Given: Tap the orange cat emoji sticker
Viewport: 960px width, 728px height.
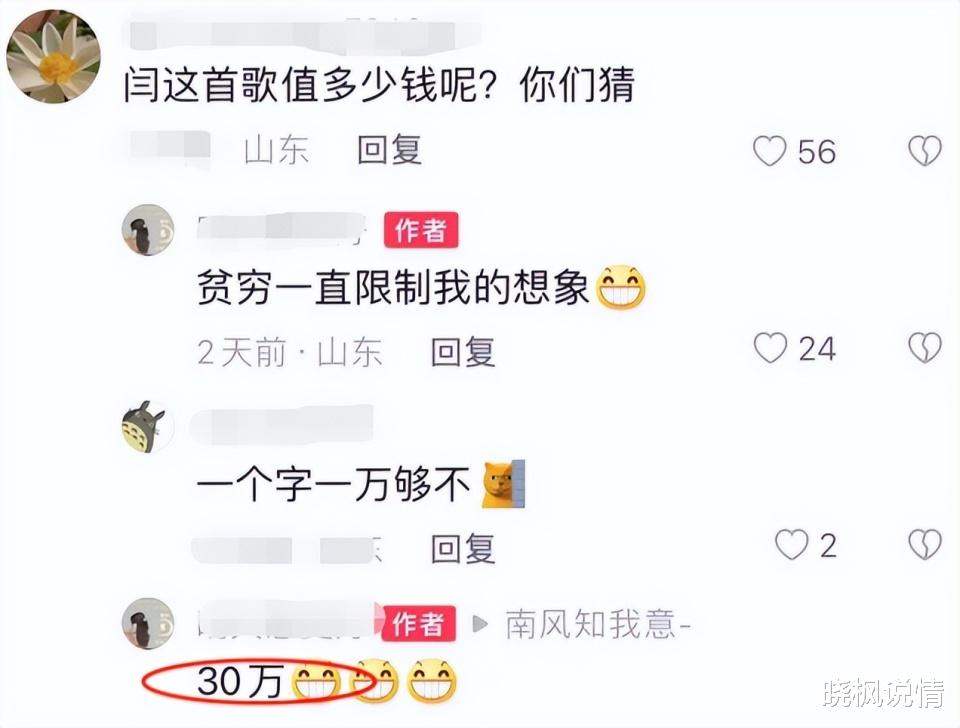Looking at the screenshot, I should [x=503, y=484].
